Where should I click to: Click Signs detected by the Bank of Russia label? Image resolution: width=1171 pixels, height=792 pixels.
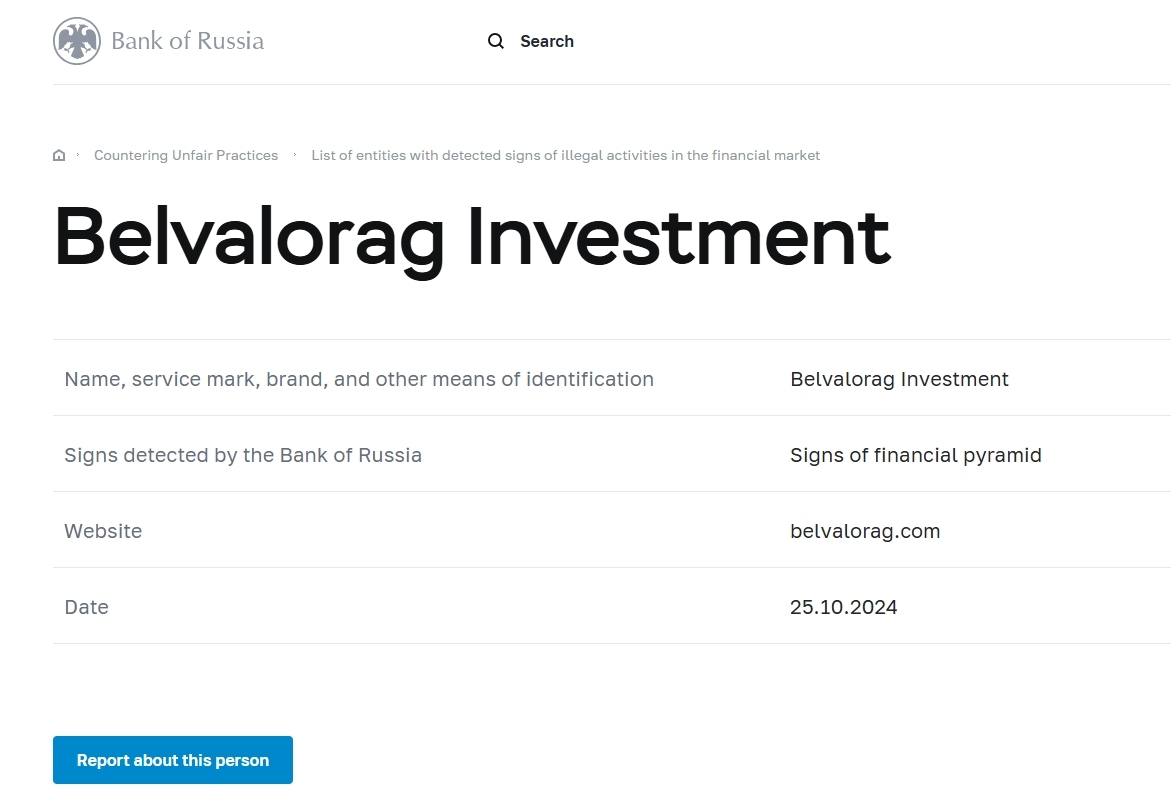(x=243, y=455)
